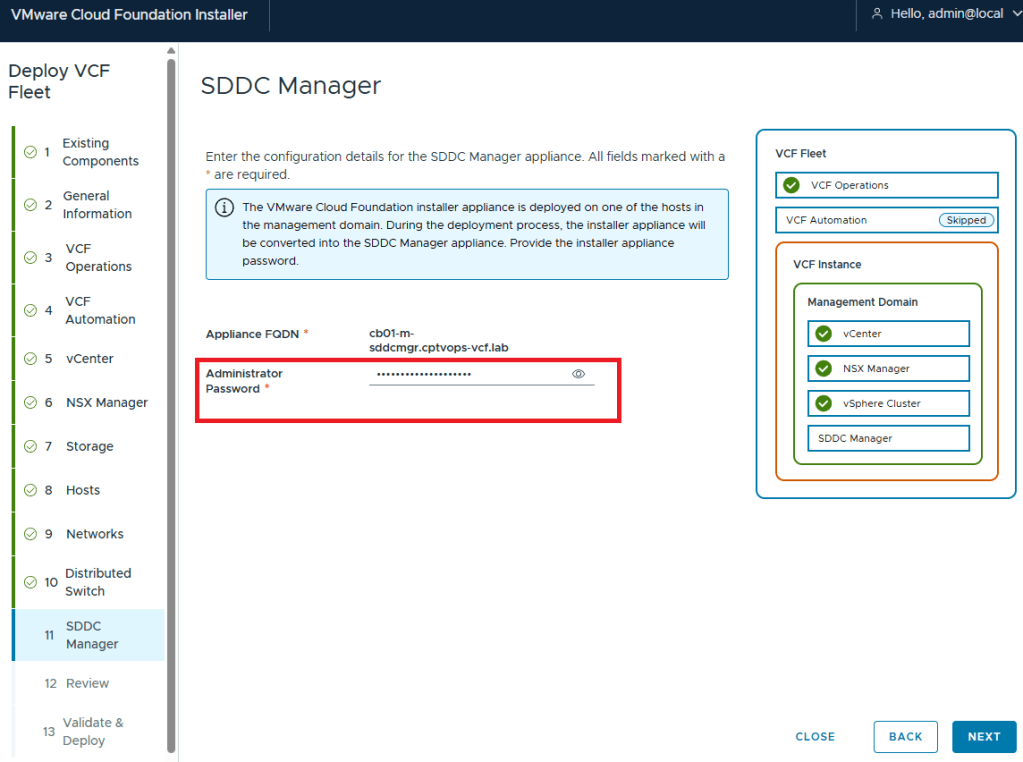Click the wizard sidebar vertical scrollbar
Screen dimensions: 1023x762
[171, 400]
